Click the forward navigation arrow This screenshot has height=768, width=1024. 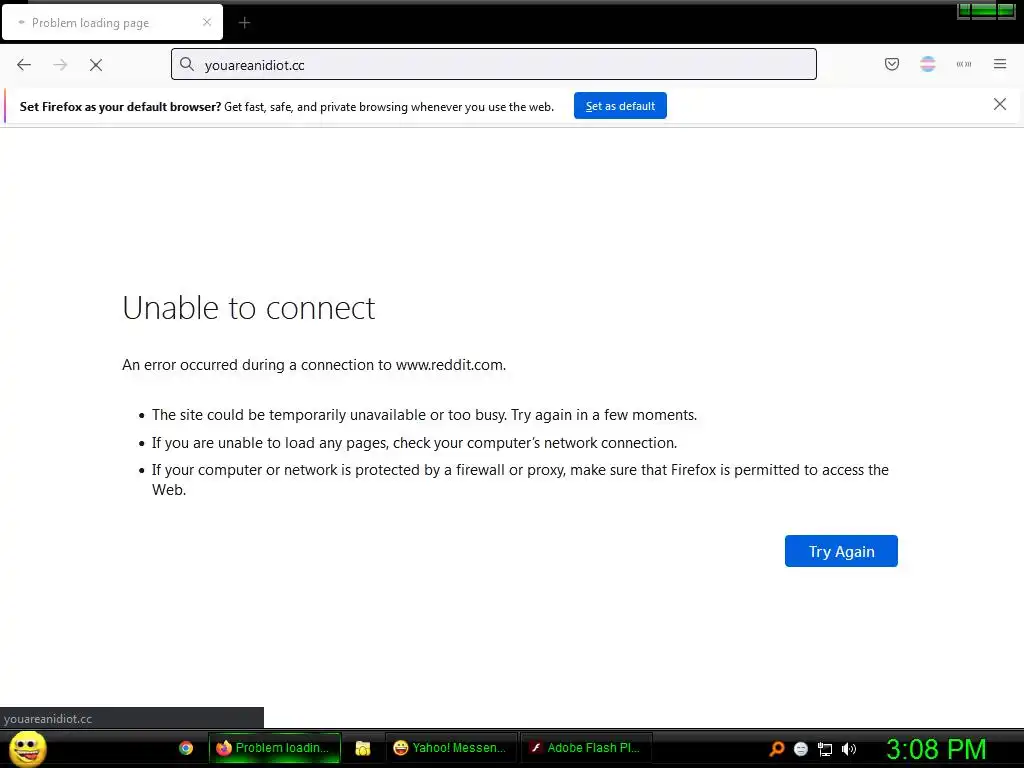click(x=60, y=65)
